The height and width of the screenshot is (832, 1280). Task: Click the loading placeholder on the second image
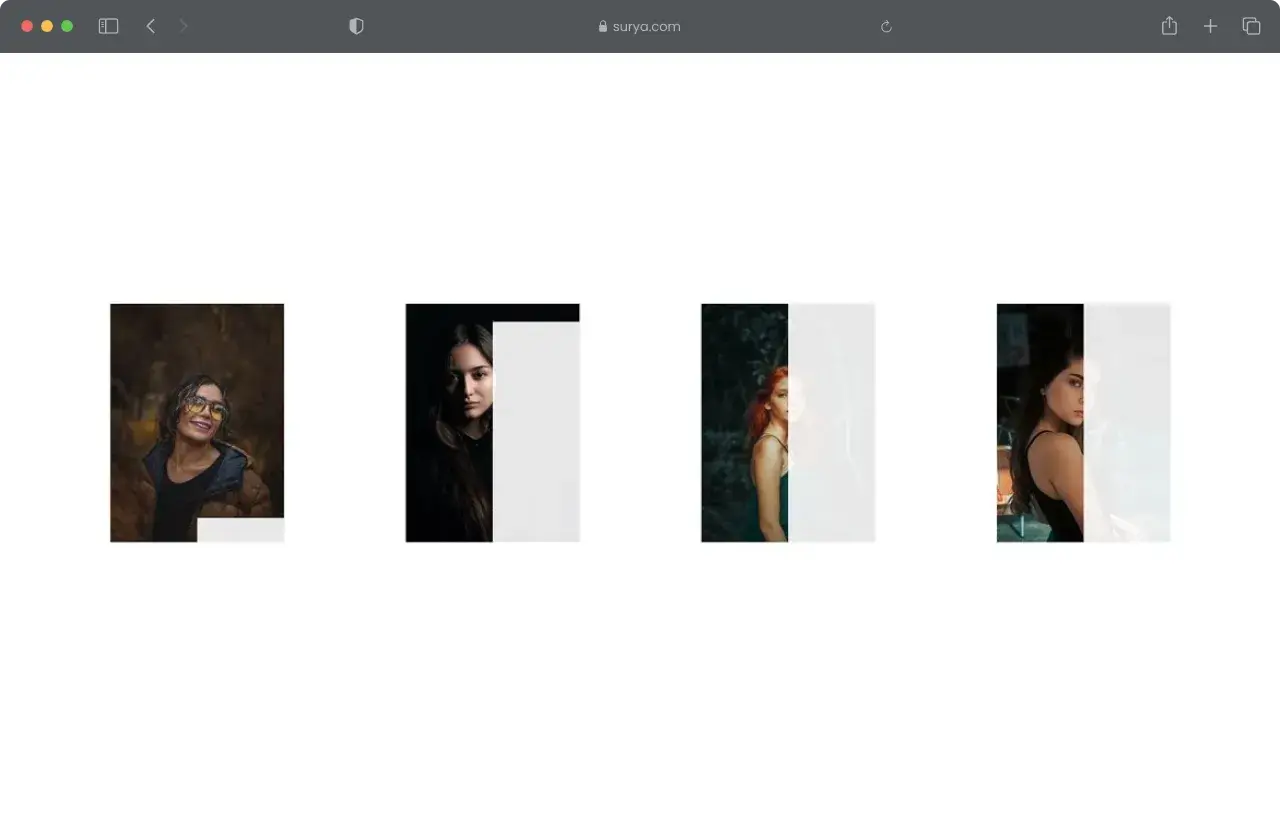(x=535, y=430)
